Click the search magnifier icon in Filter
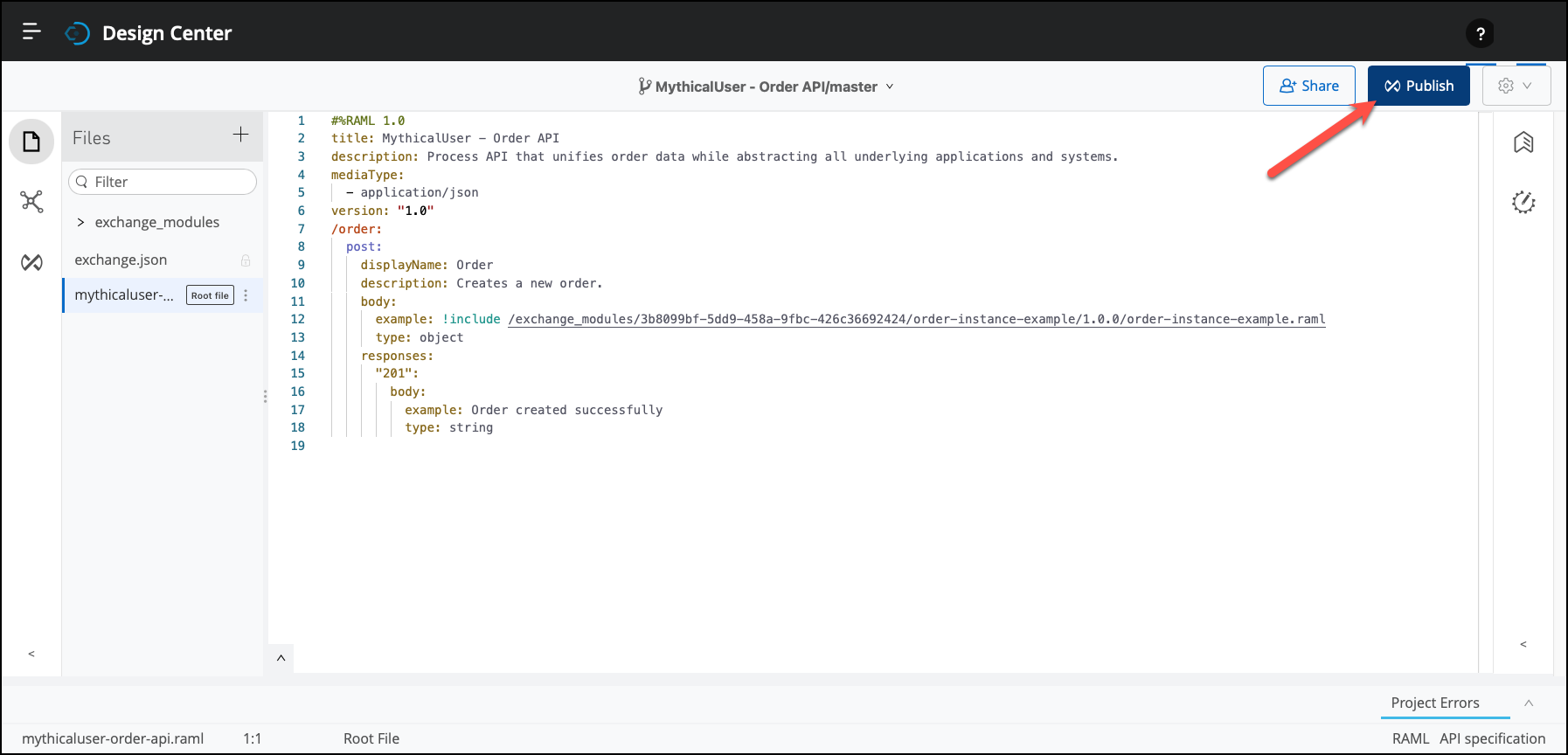1568x755 pixels. pyautogui.click(x=82, y=182)
